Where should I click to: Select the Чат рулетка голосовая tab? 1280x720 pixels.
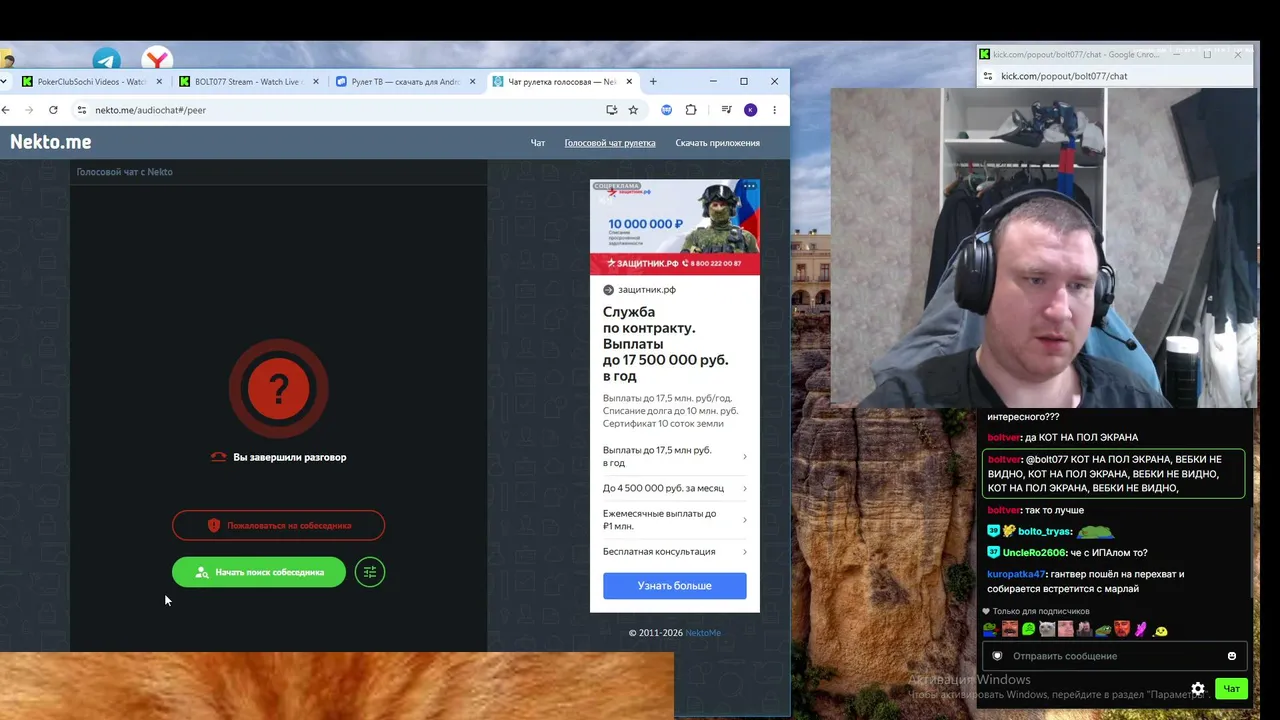(563, 82)
